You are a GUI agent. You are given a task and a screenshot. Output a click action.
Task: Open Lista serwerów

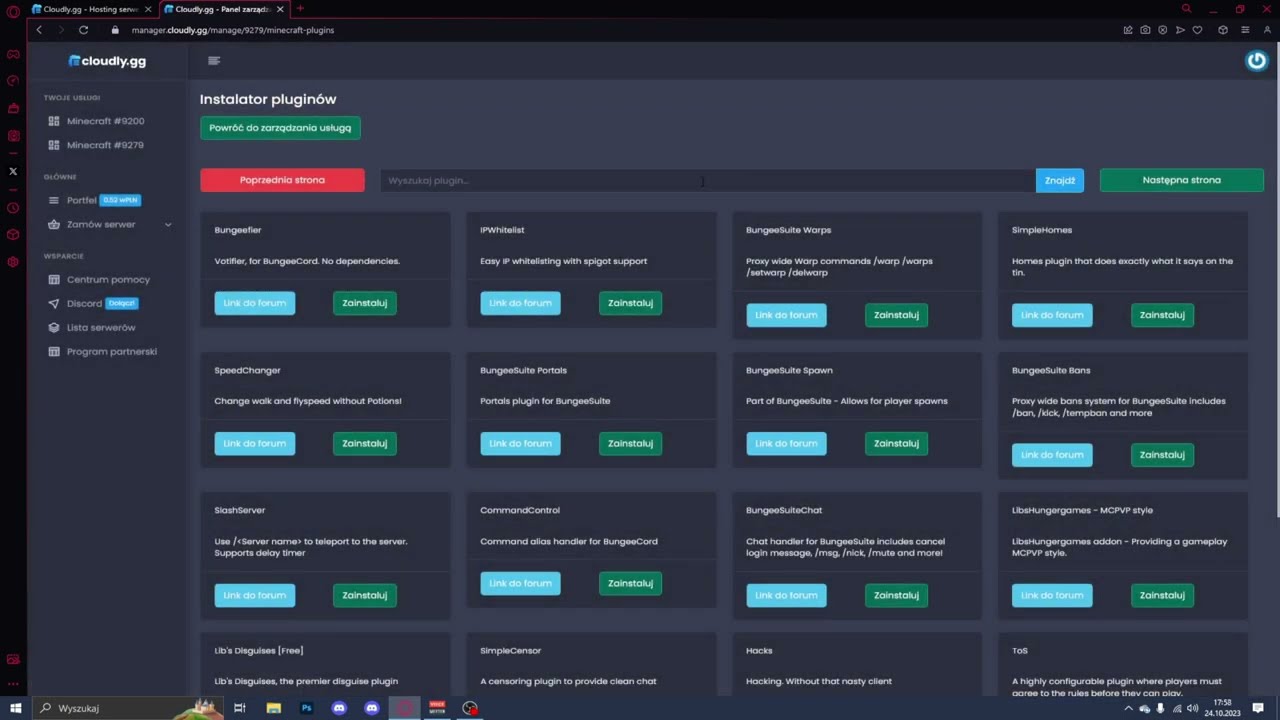pyautogui.click(x=100, y=327)
